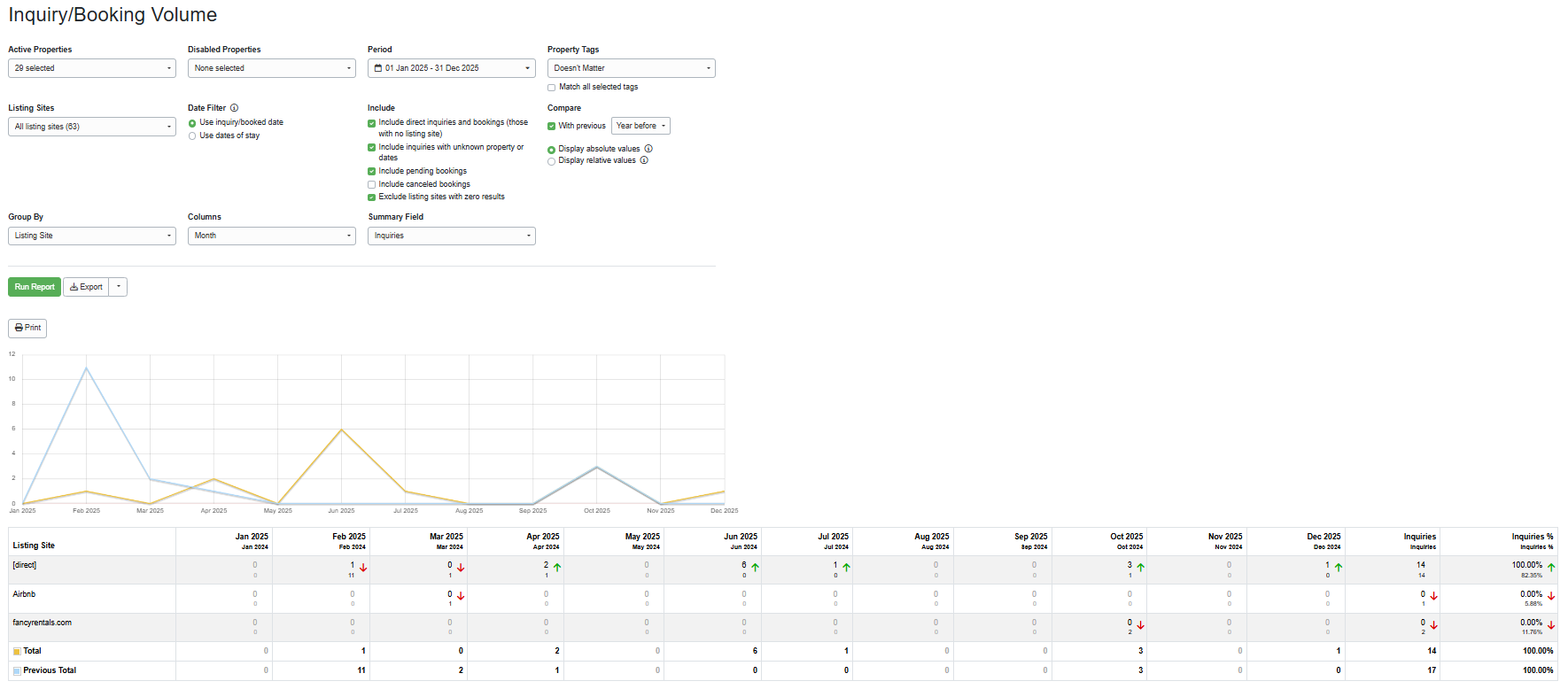The height and width of the screenshot is (689, 1568).
Task: Enable Include canceled bookings checkbox
Action: 371,185
